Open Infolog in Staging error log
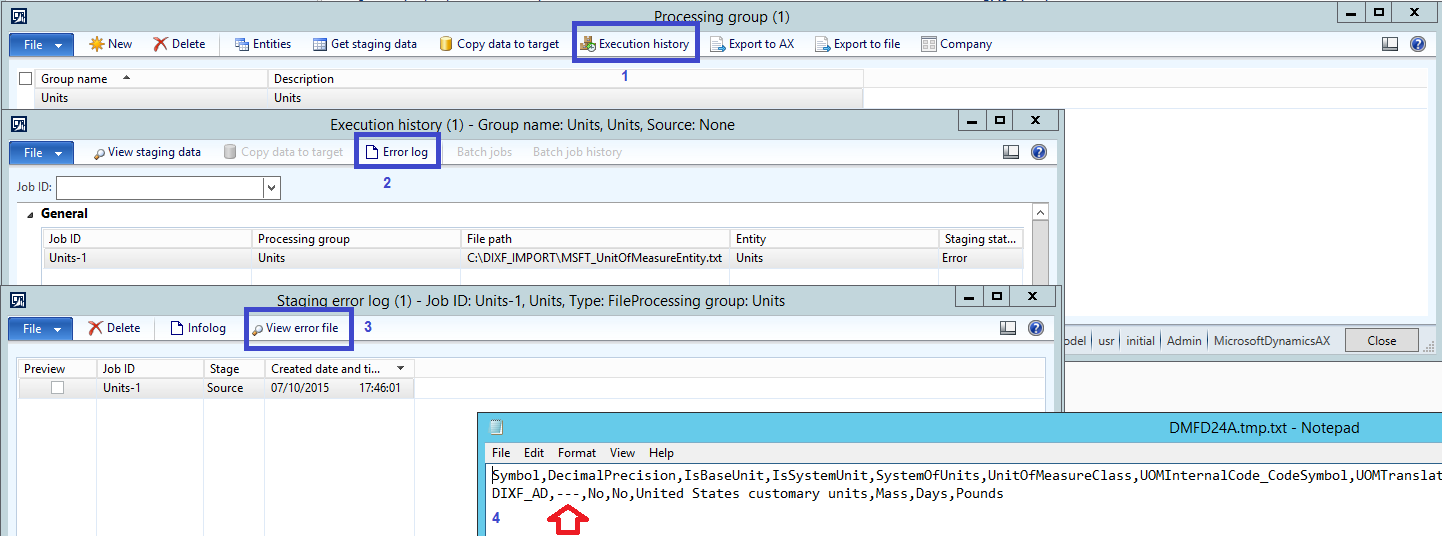This screenshot has height=536, width=1442. point(198,328)
